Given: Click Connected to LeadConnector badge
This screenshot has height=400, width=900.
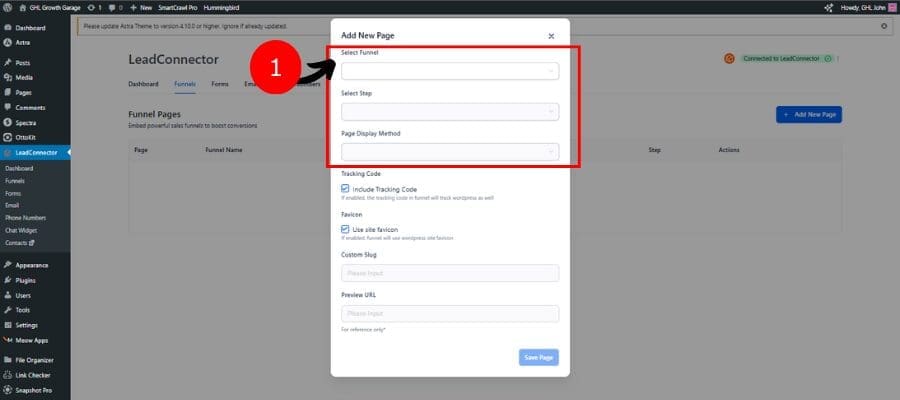Looking at the screenshot, I should [787, 59].
